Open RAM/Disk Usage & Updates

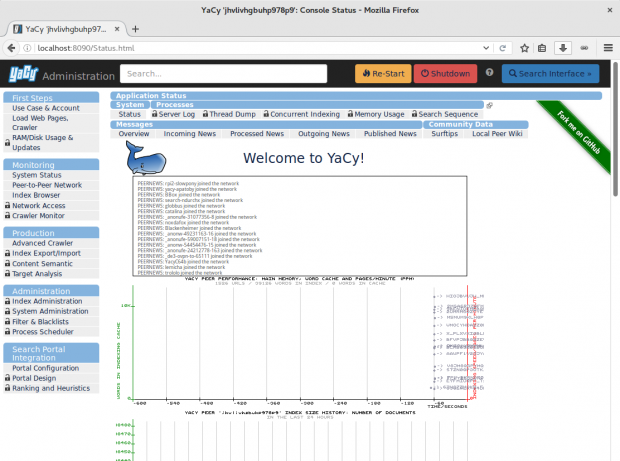43,142
